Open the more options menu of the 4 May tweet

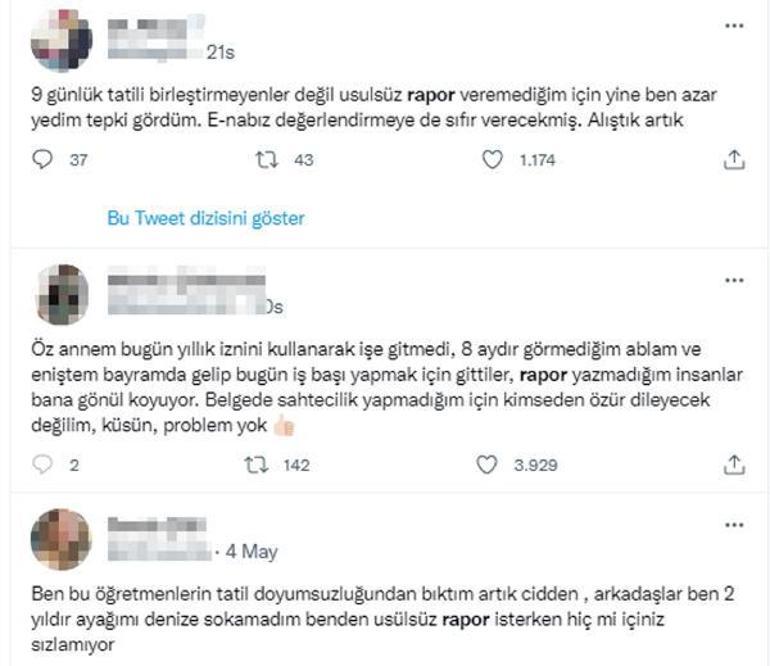tap(734, 526)
